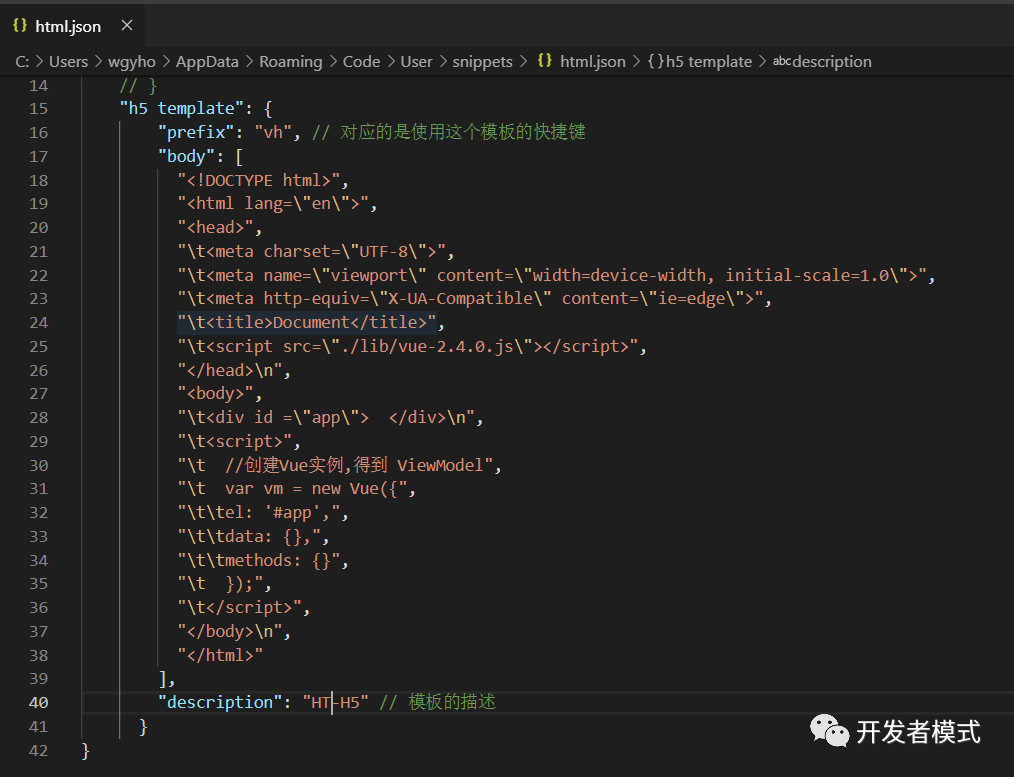Open the Users breadcrumb folder
Screen dimensions: 1014x777
click(69, 61)
